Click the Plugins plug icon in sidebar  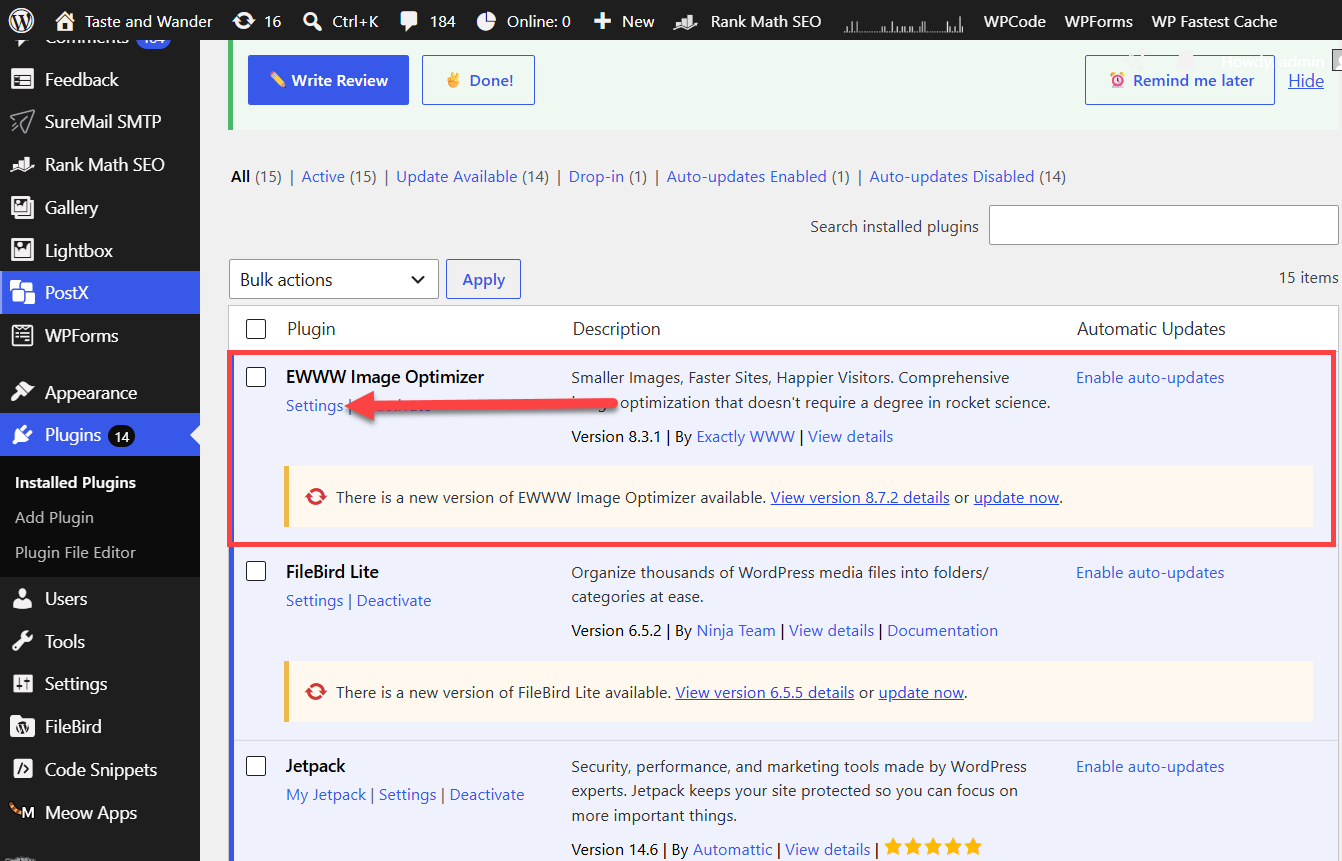[x=22, y=435]
